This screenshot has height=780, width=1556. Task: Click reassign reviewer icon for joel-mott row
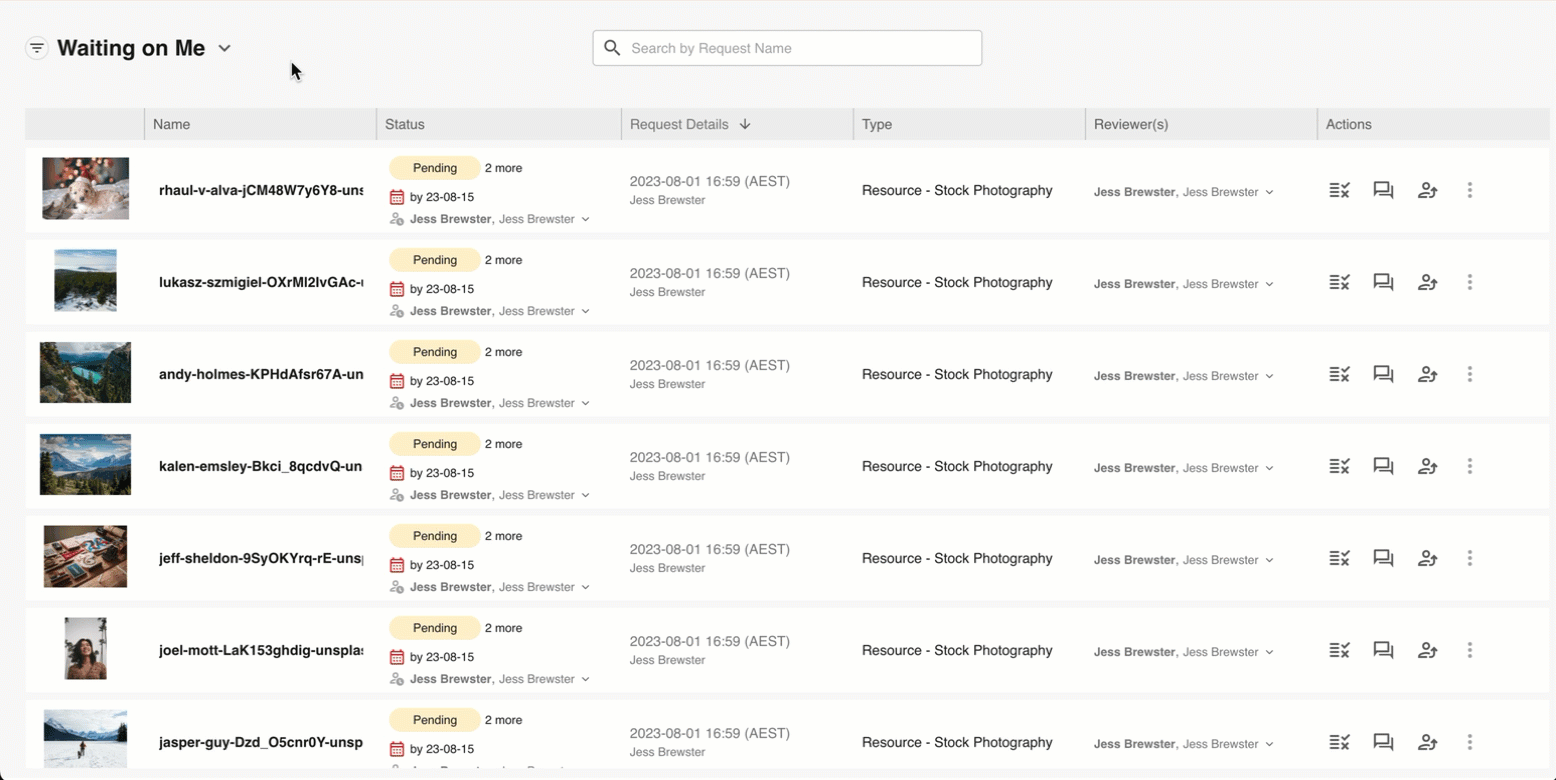(1427, 650)
